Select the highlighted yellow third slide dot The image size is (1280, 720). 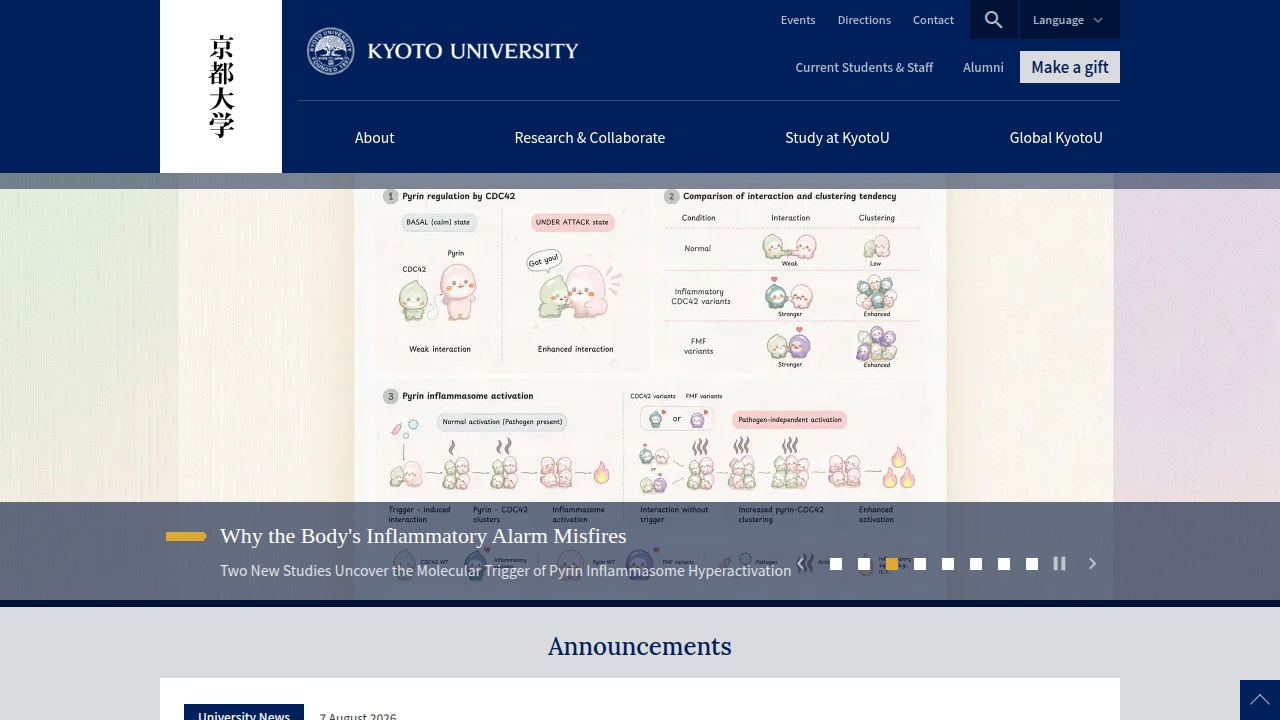click(x=892, y=564)
